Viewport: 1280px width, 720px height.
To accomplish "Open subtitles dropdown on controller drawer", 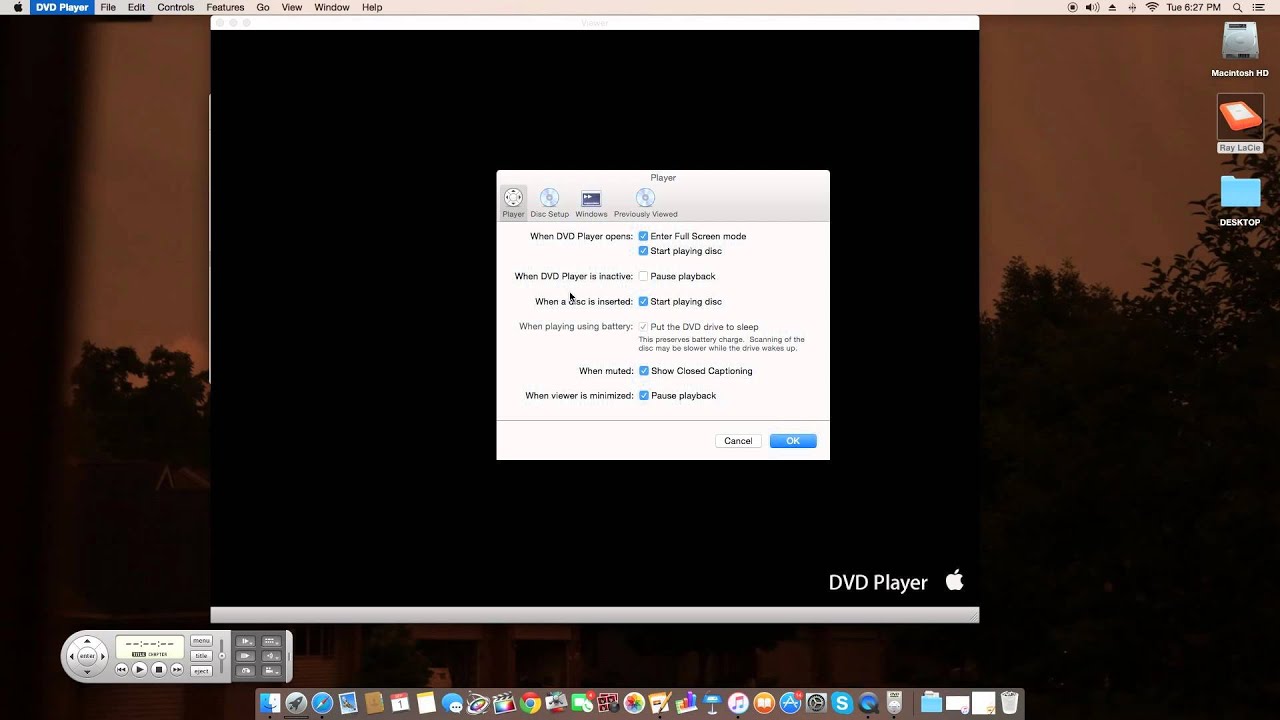I will click(272, 641).
